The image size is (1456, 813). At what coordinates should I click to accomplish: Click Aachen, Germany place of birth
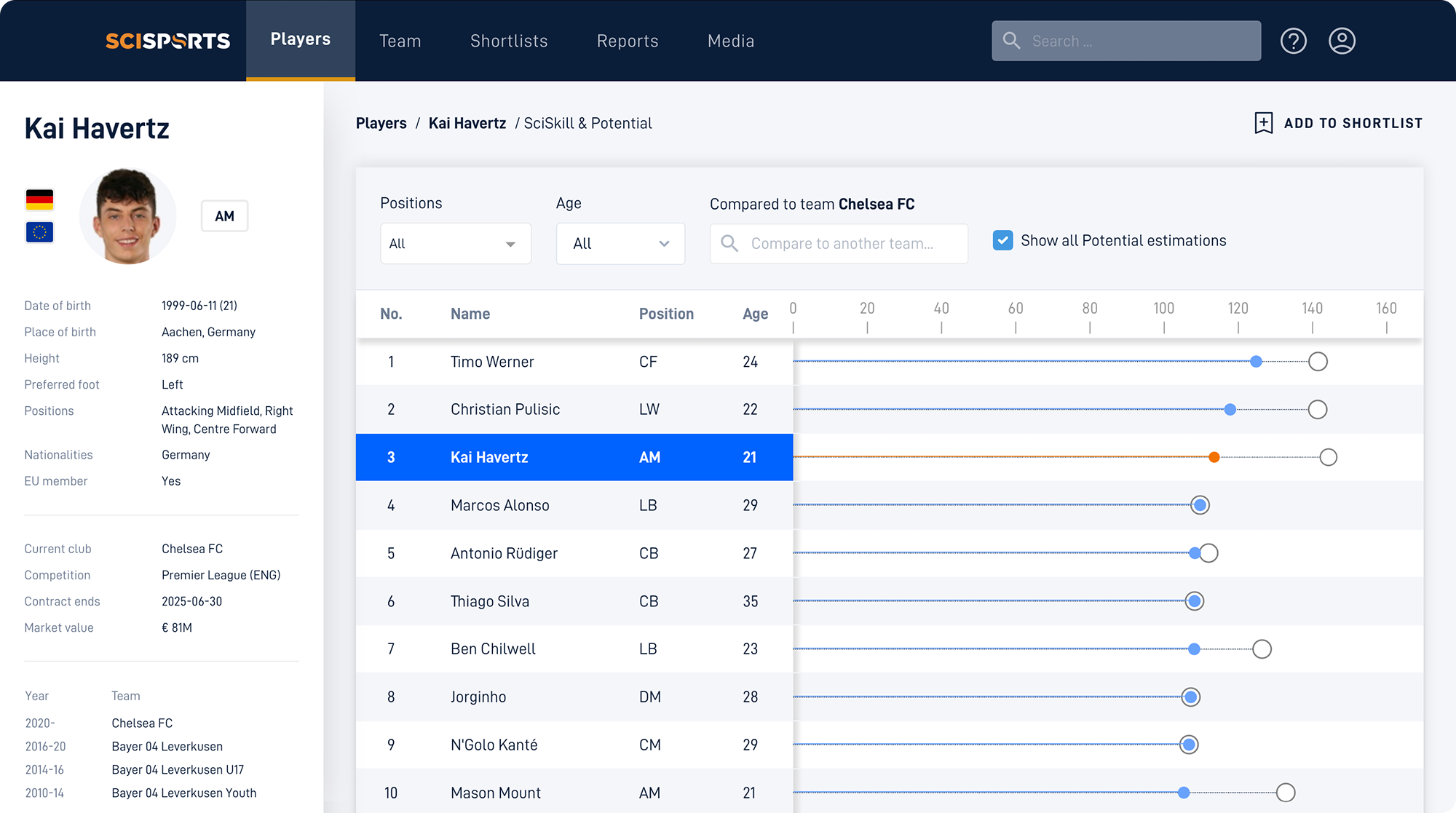(209, 332)
